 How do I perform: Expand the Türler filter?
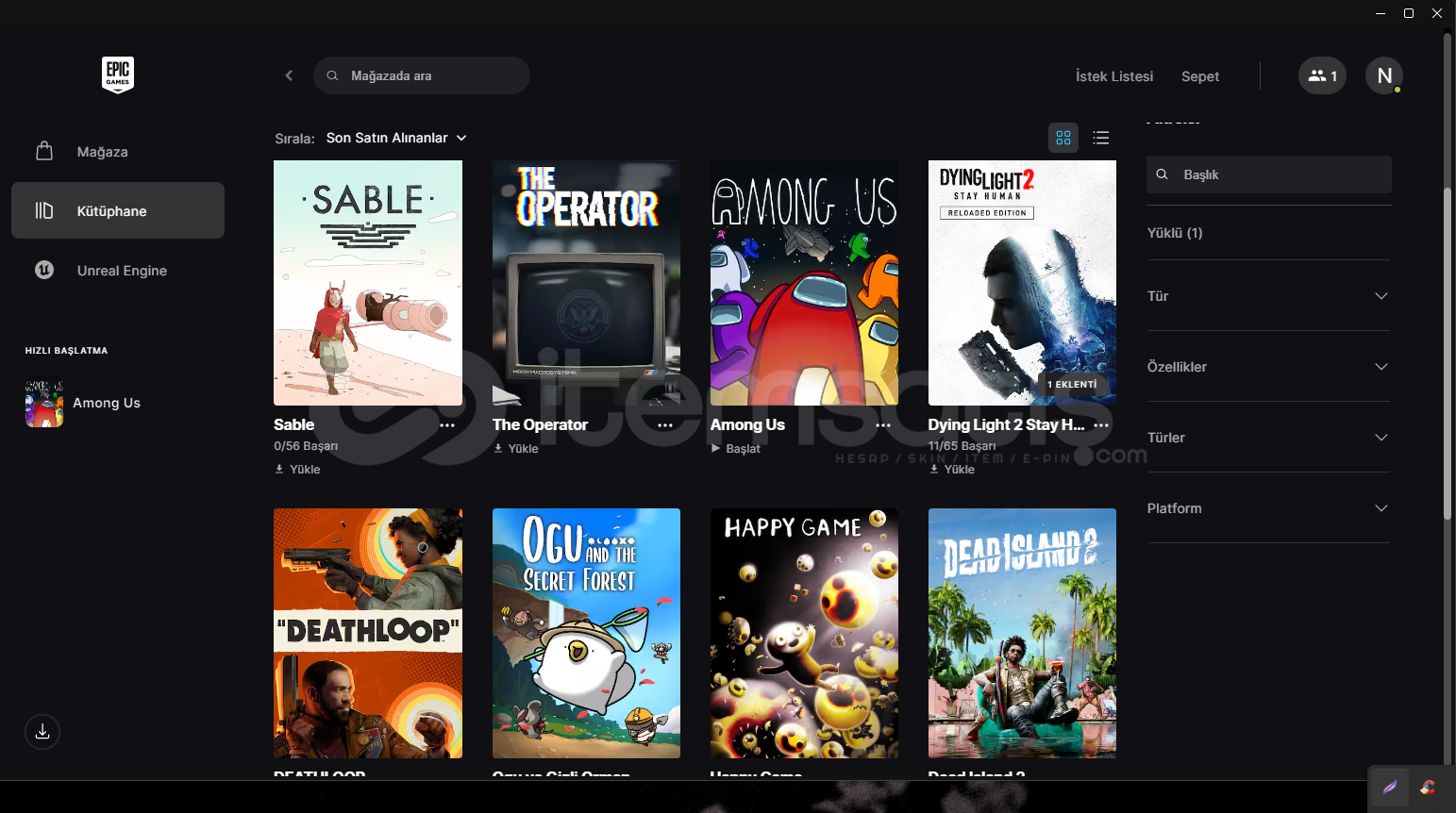1268,438
